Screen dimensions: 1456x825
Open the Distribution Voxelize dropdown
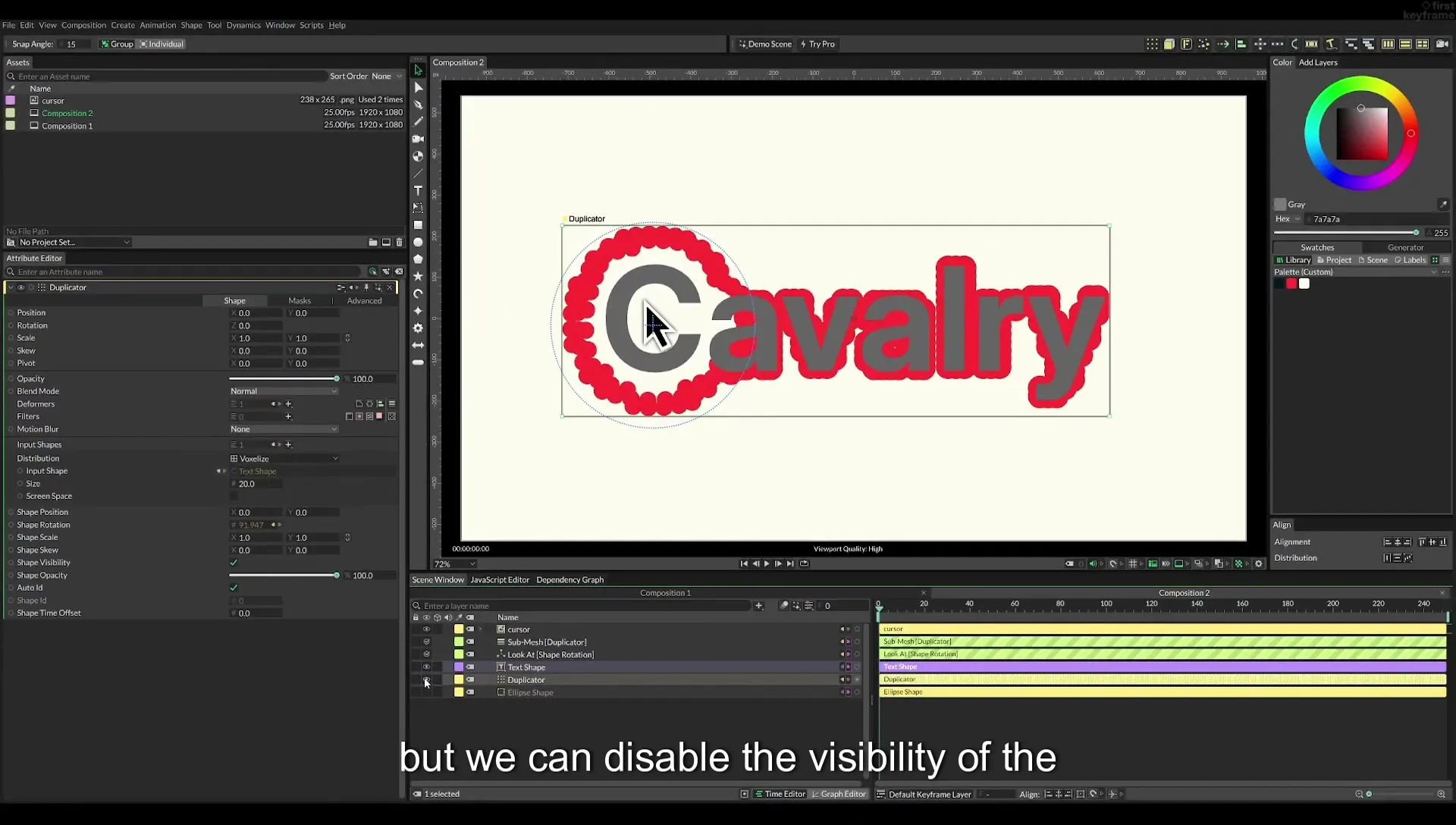pyautogui.click(x=284, y=459)
